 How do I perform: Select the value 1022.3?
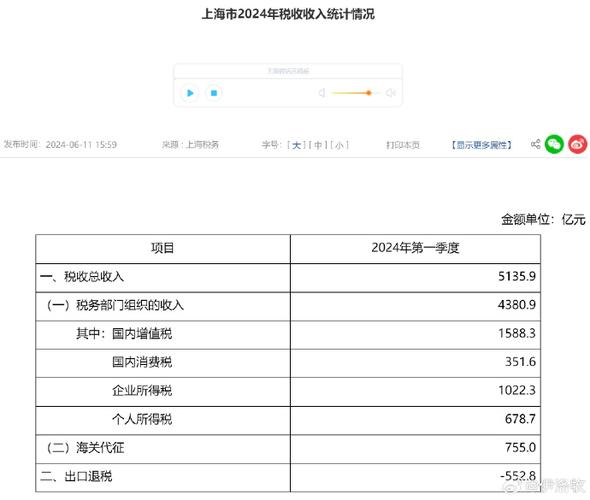517,390
